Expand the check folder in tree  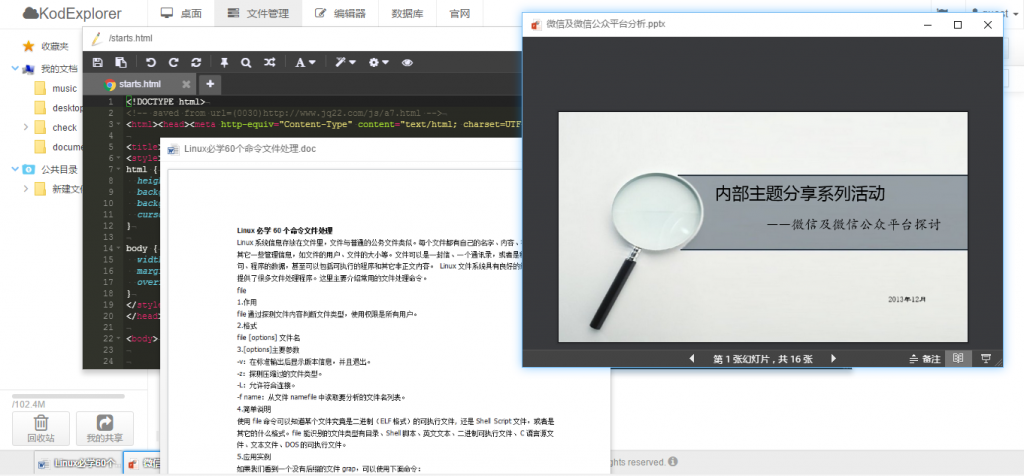click(25, 127)
